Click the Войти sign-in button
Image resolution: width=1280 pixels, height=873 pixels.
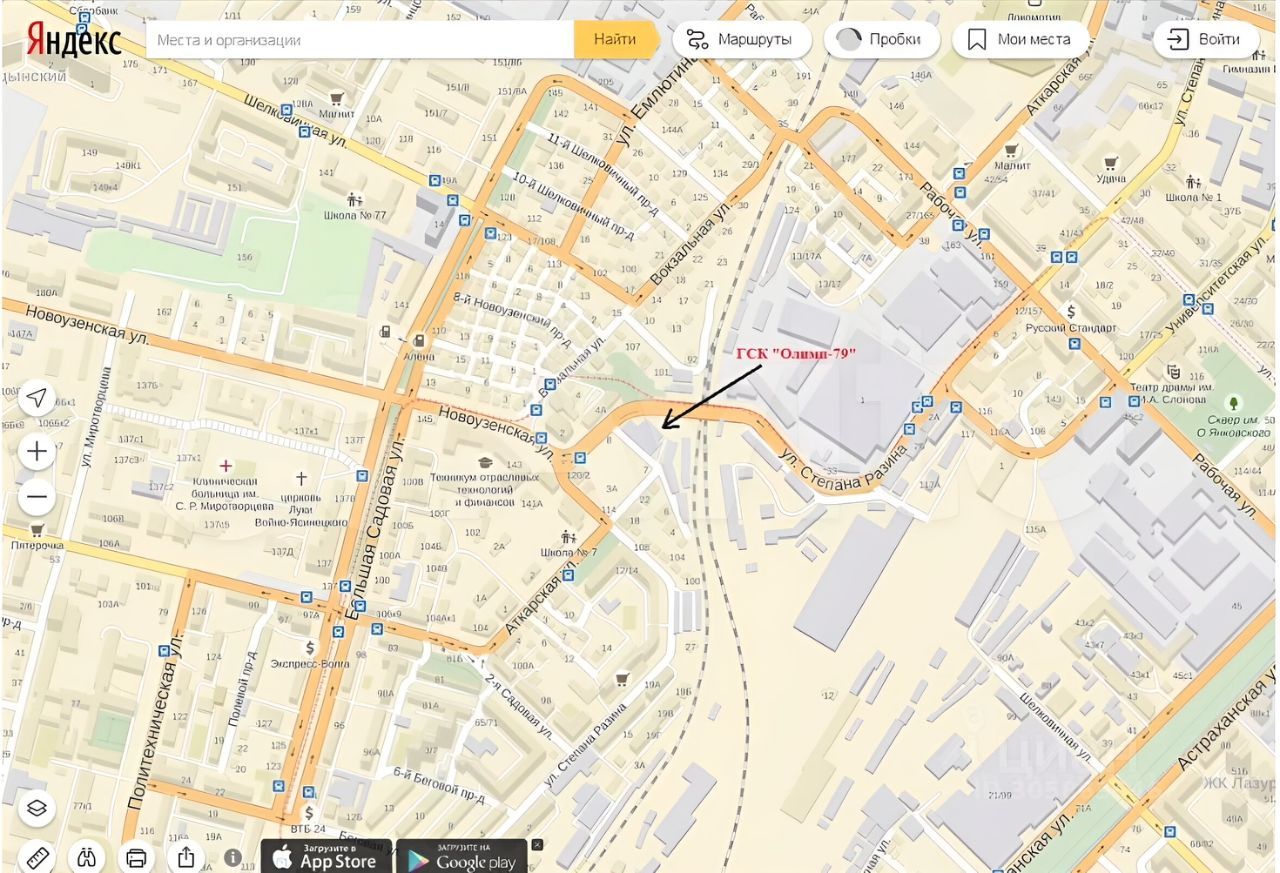(1204, 40)
